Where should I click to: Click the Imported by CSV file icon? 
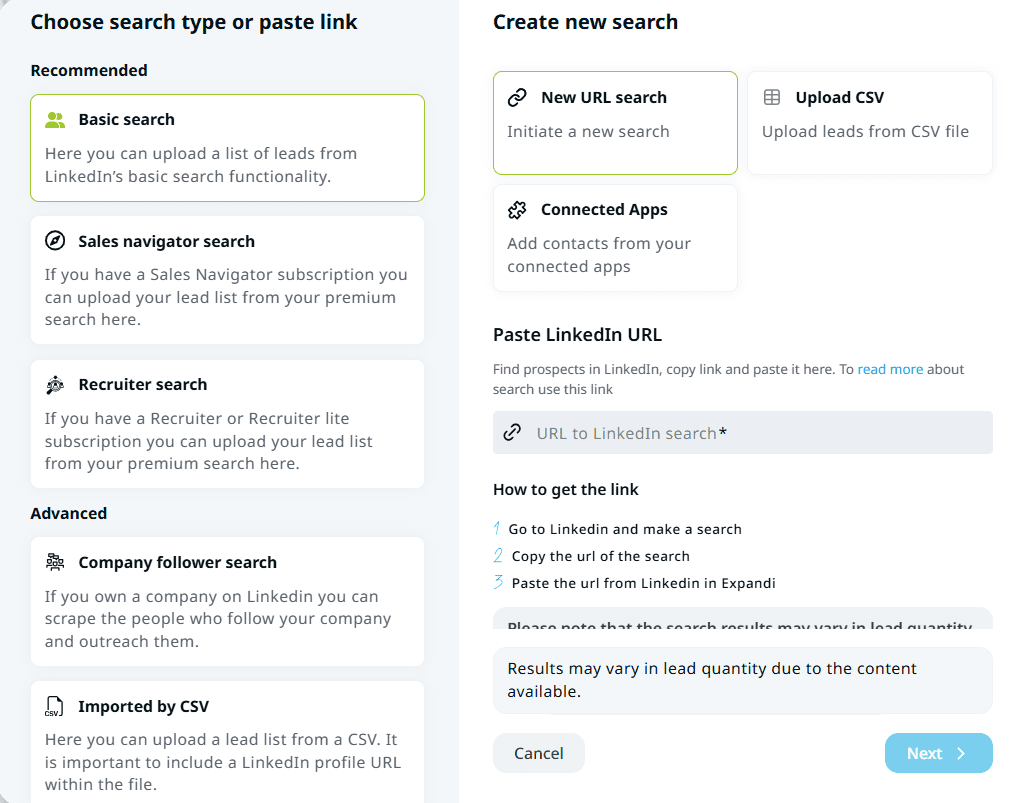(54, 707)
